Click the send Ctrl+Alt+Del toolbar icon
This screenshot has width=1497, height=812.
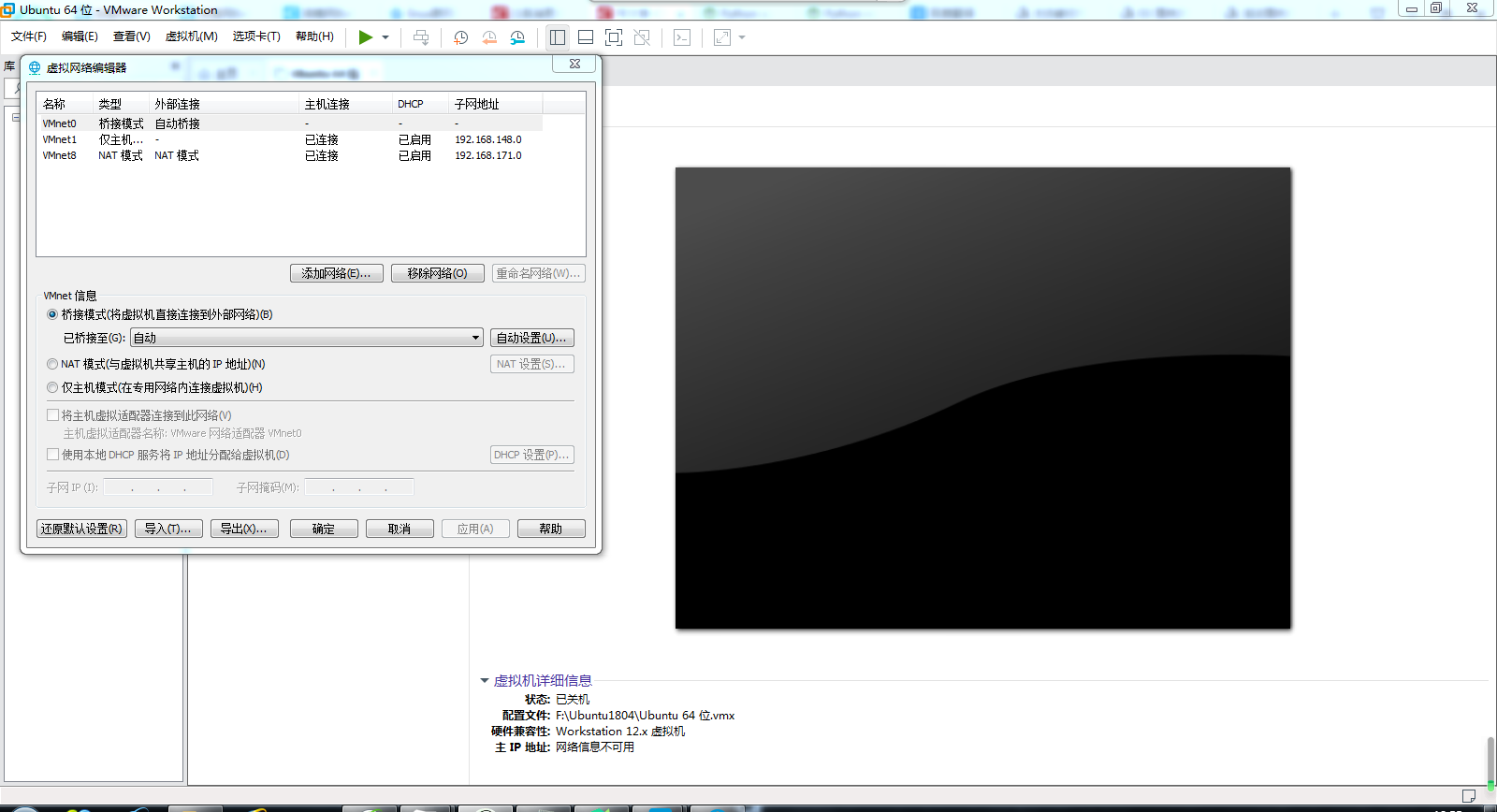(x=421, y=37)
